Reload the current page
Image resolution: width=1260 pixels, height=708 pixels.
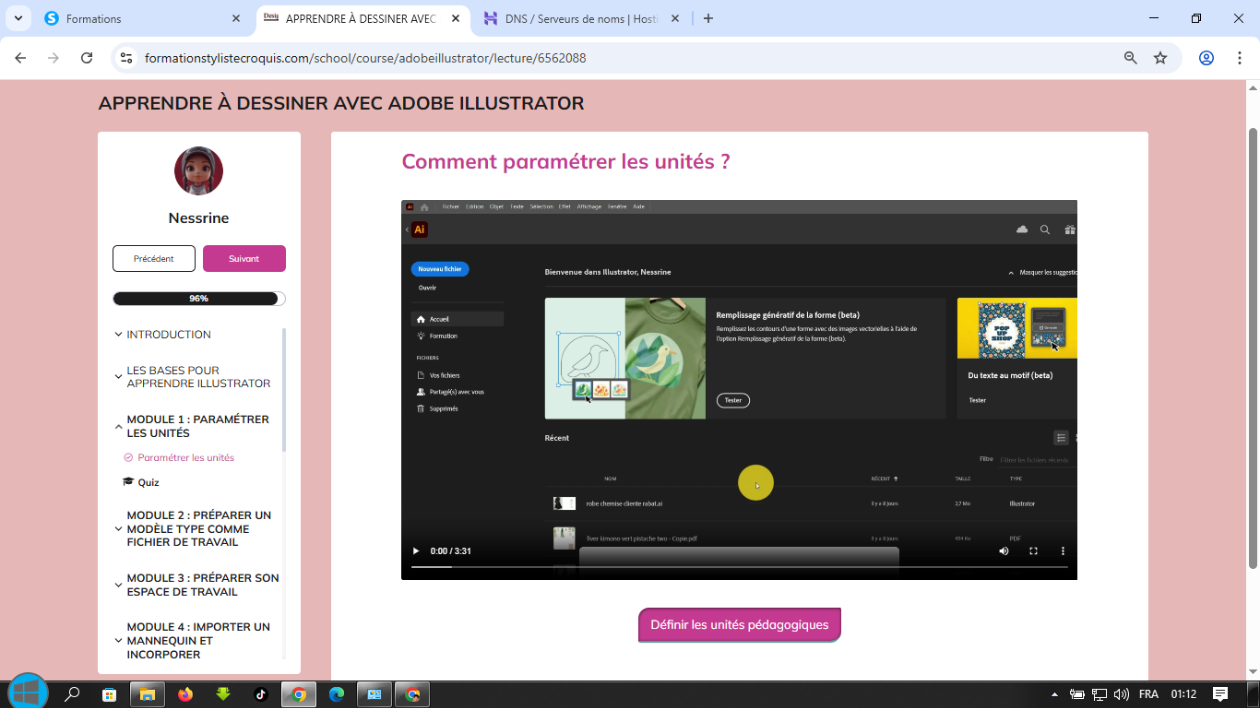pos(87,58)
